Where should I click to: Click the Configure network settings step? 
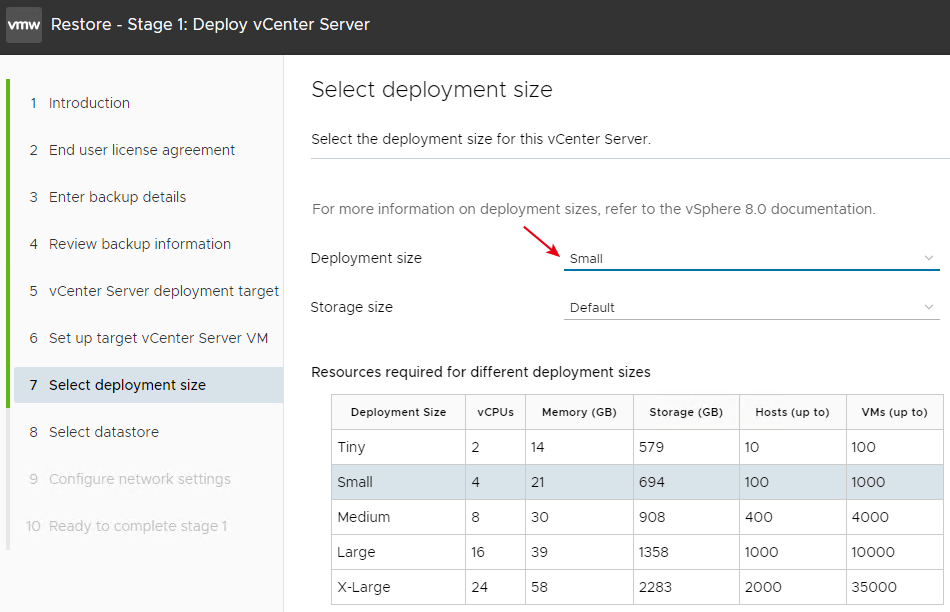pos(139,479)
